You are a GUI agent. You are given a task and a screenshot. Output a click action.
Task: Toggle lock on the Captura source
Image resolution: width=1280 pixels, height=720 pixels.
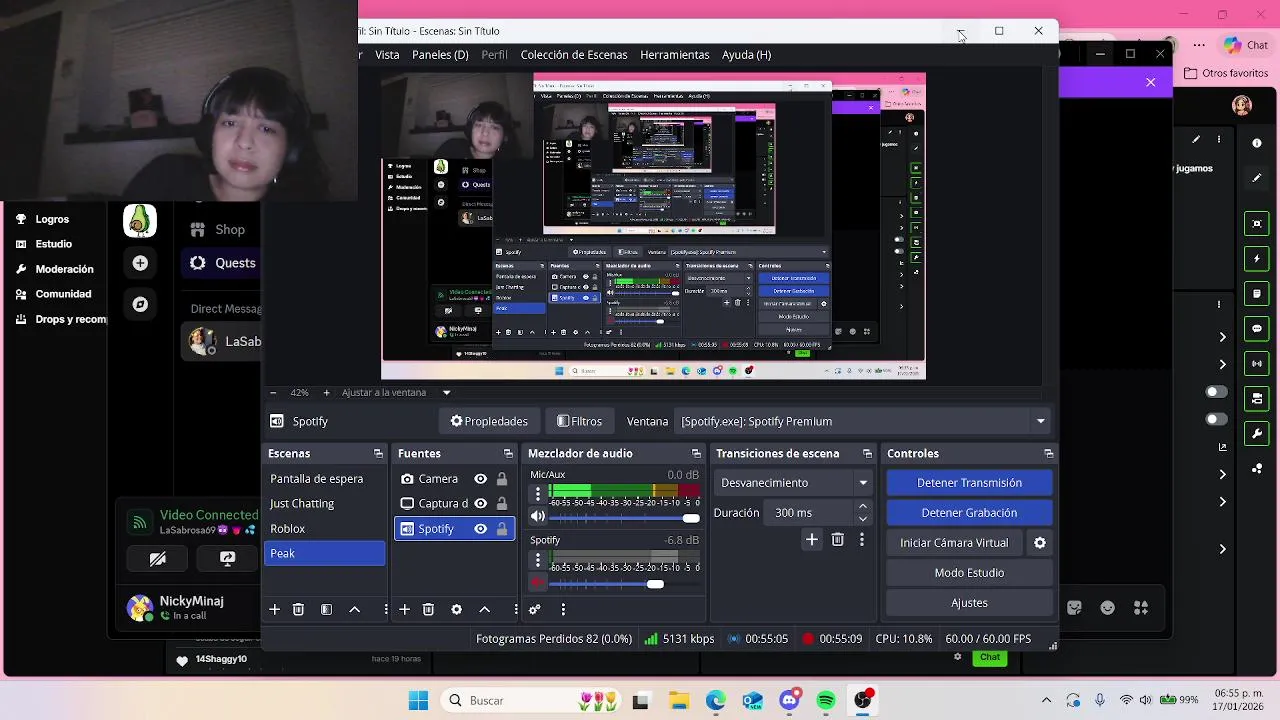point(502,503)
